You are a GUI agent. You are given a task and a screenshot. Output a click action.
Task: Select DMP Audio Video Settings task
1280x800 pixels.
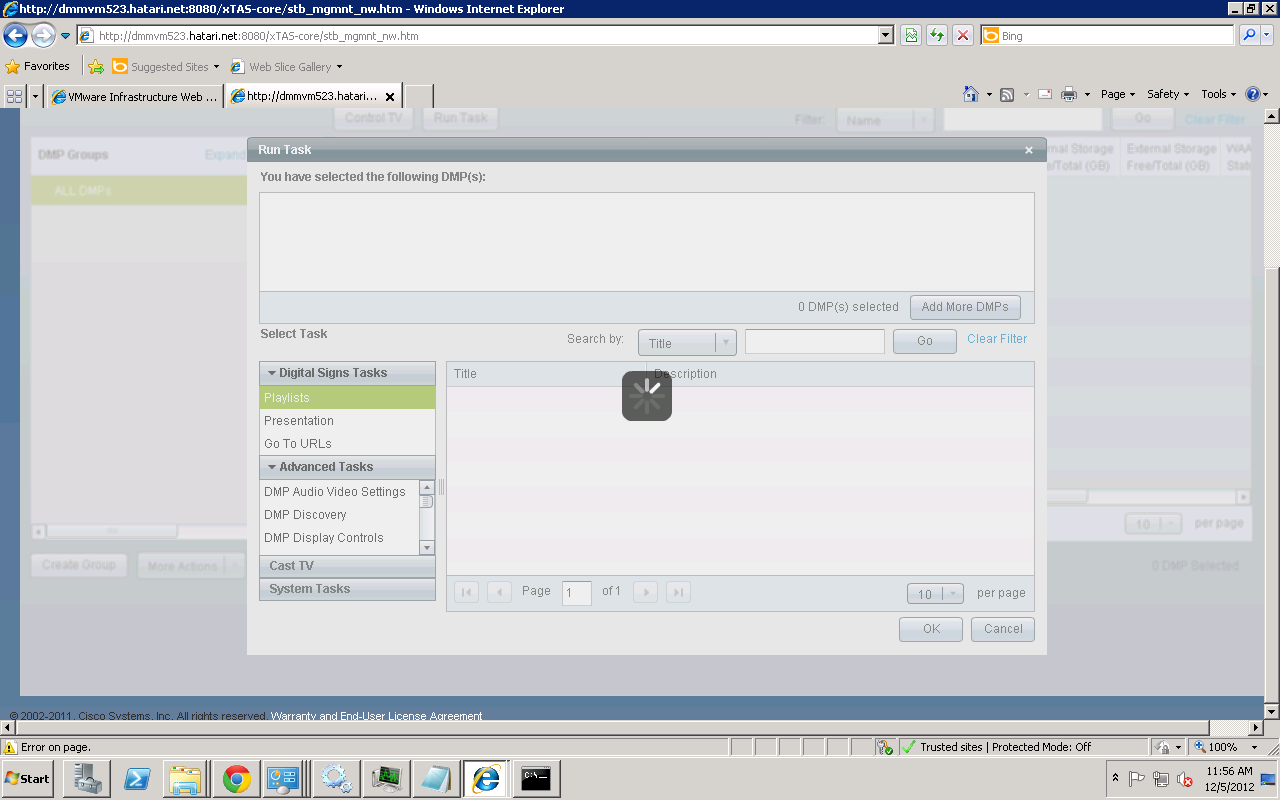(x=338, y=492)
